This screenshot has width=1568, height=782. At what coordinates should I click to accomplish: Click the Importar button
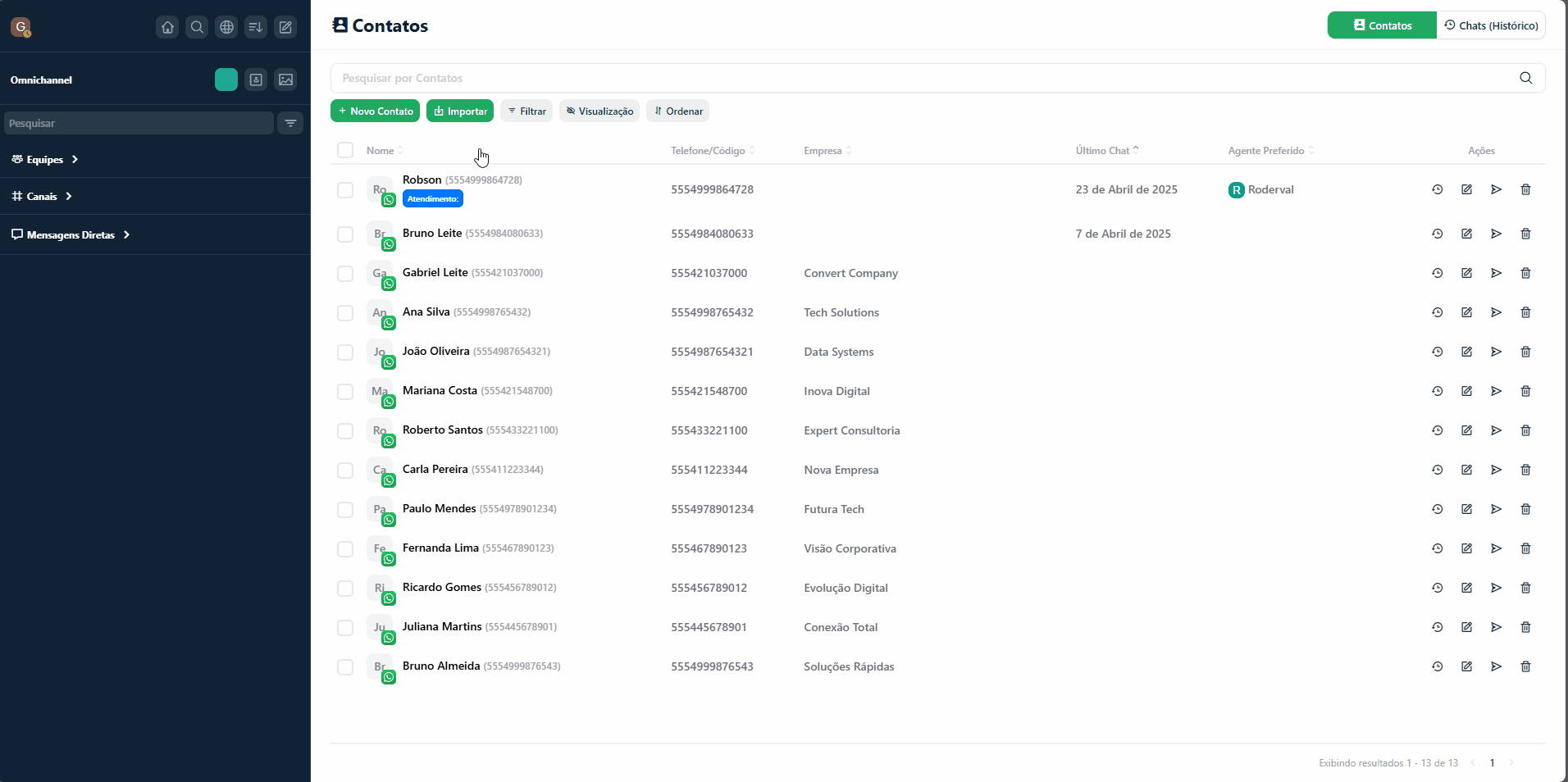tap(460, 111)
